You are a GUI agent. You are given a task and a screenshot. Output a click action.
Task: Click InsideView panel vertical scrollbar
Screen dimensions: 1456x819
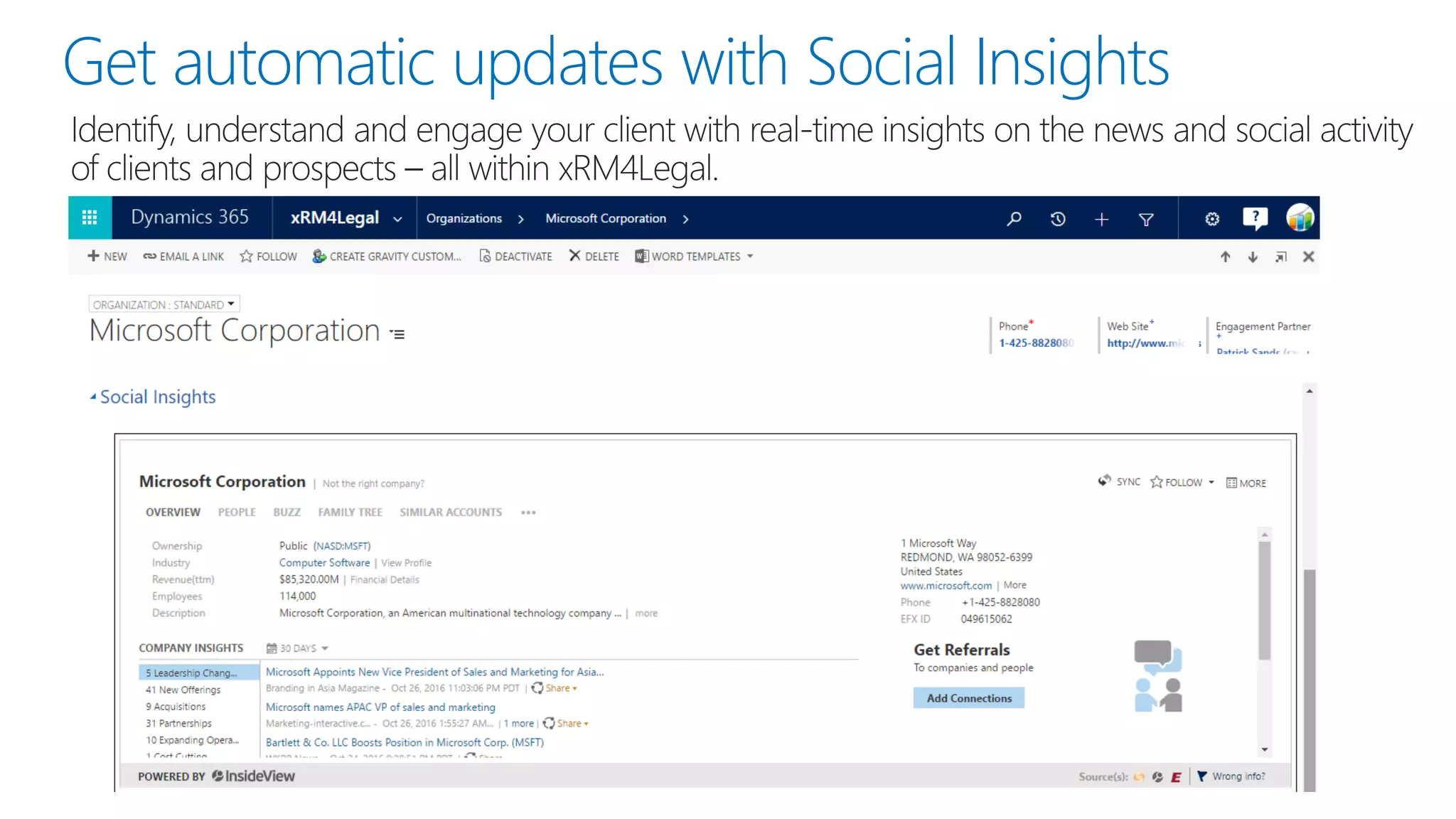point(1264,601)
